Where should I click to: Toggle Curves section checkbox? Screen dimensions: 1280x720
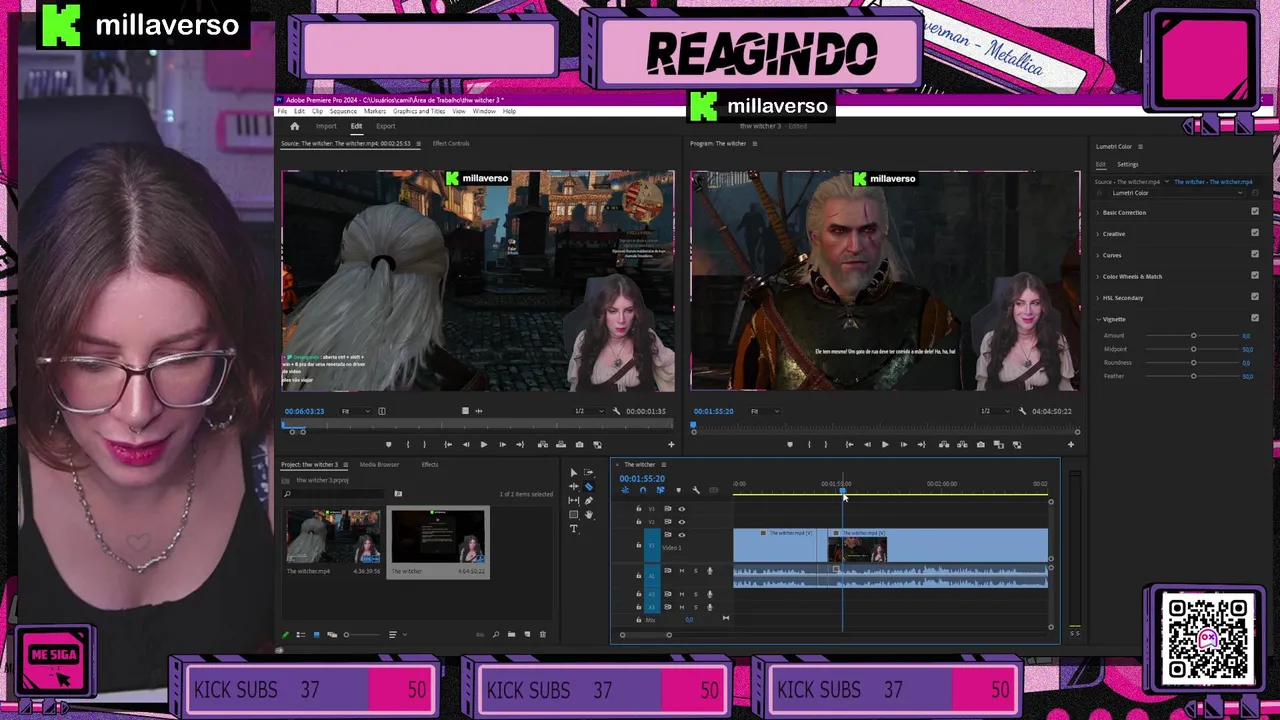[1255, 254]
